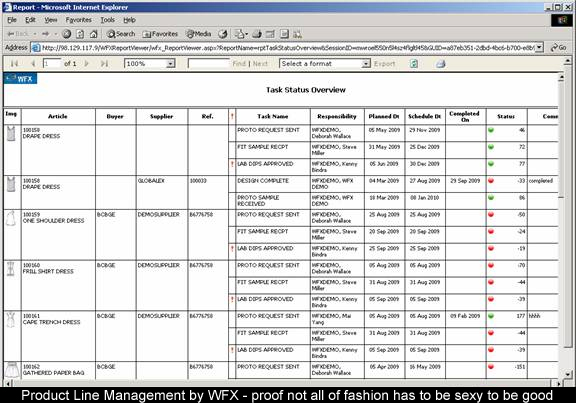Screen dimensions: 576x403
Task: Open the History icon next to Media
Action: coord(223,34)
